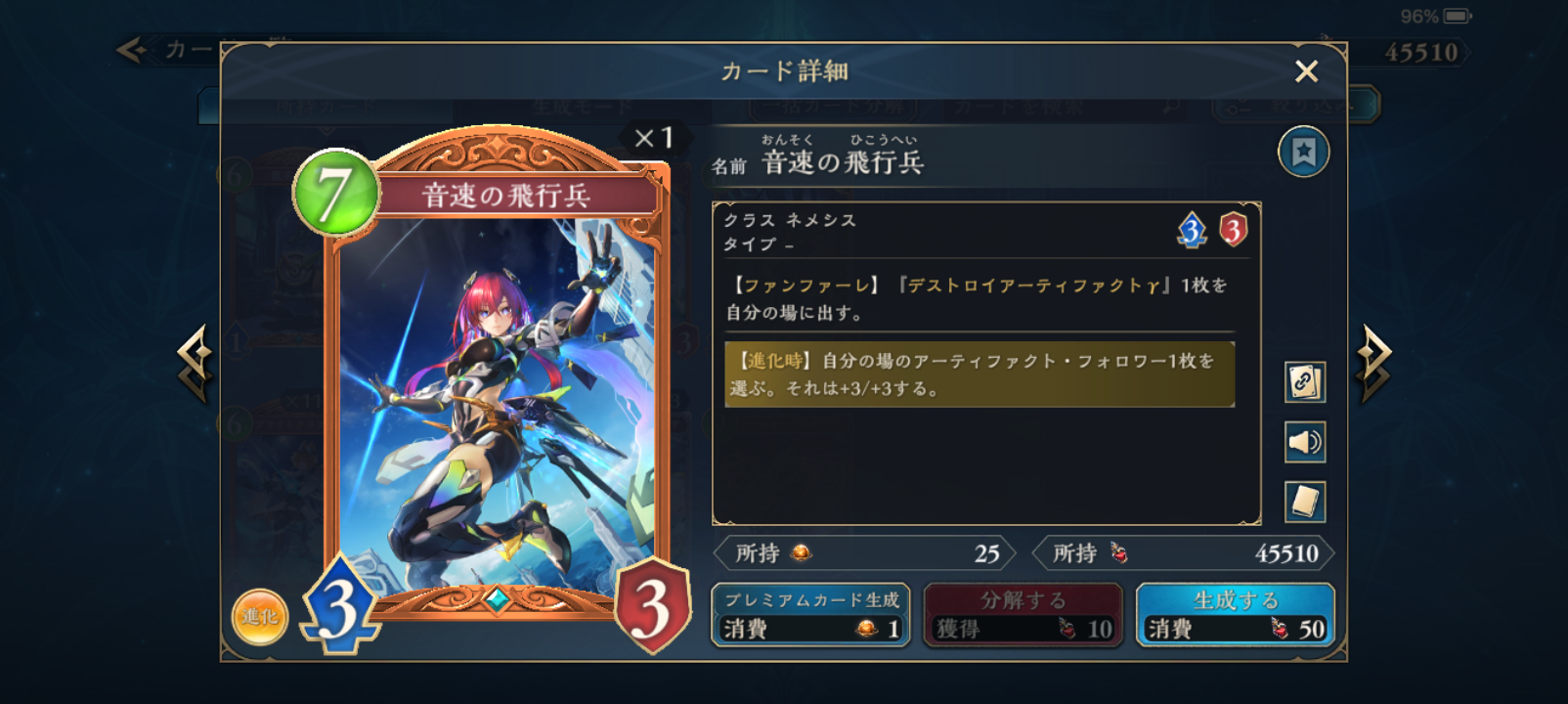Tap the orange premium orb 所持 counter
Image resolution: width=1568 pixels, height=704 pixels.
865,553
